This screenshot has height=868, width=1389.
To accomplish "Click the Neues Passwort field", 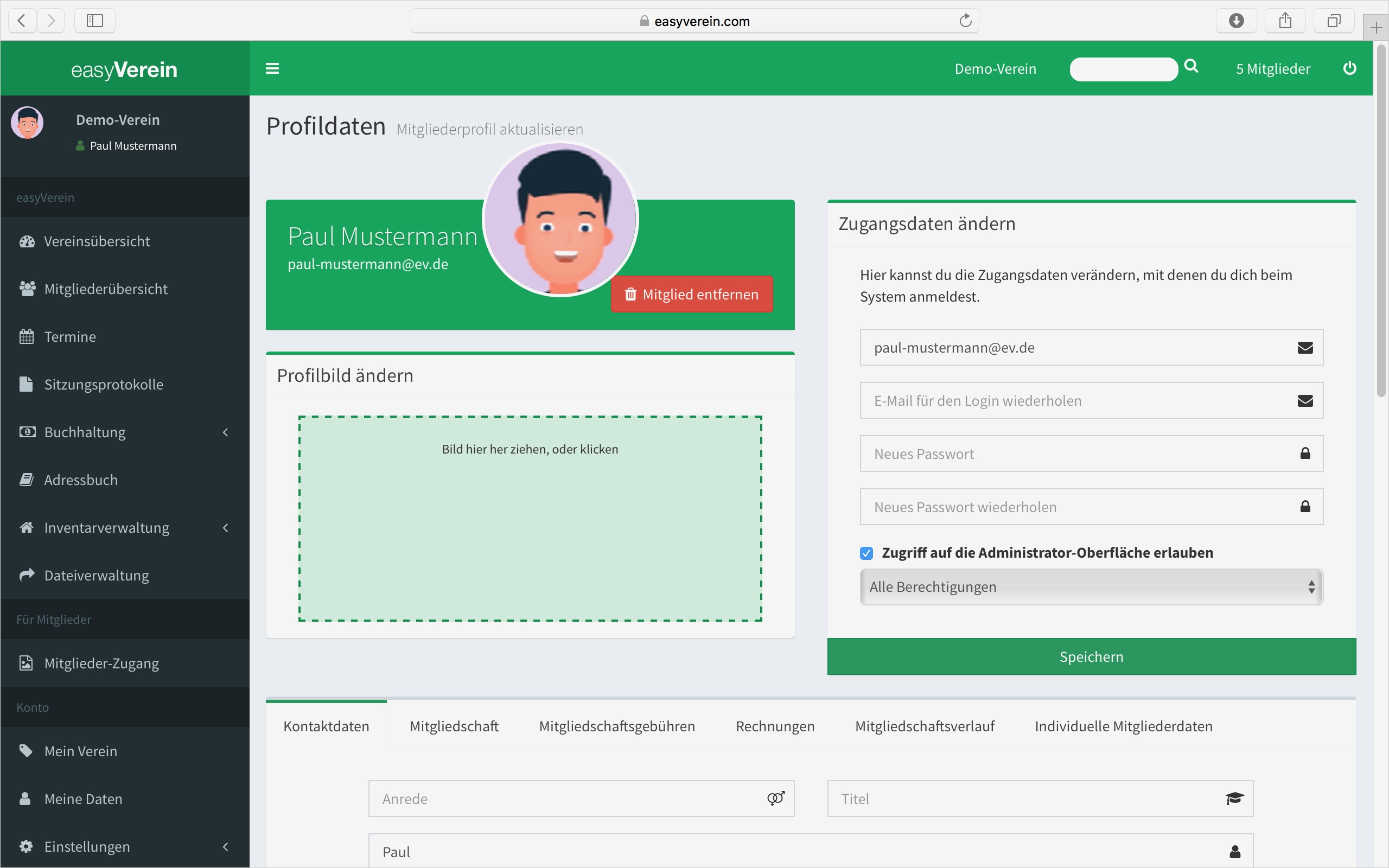I will tap(1079, 454).
